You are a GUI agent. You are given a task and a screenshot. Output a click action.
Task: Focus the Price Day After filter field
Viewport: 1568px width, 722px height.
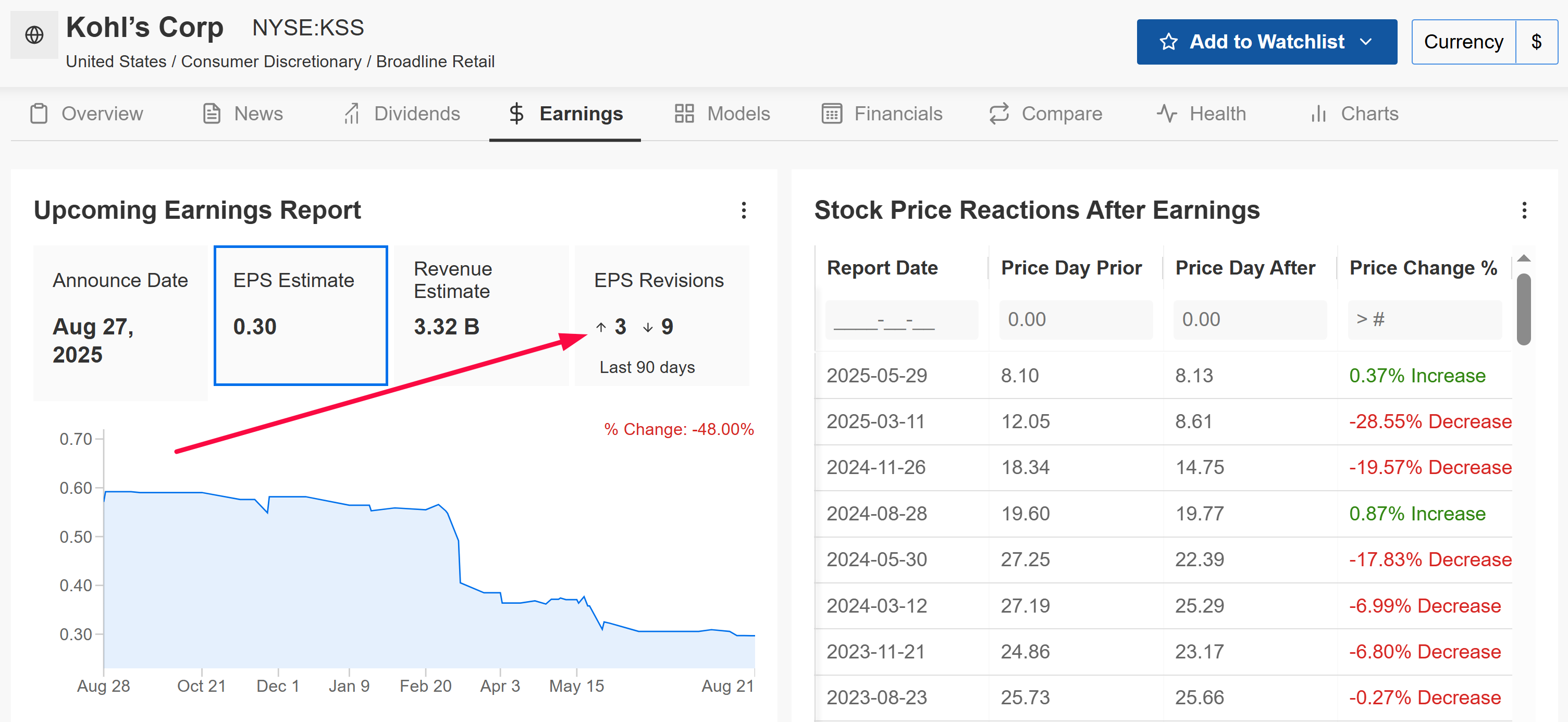(1250, 319)
